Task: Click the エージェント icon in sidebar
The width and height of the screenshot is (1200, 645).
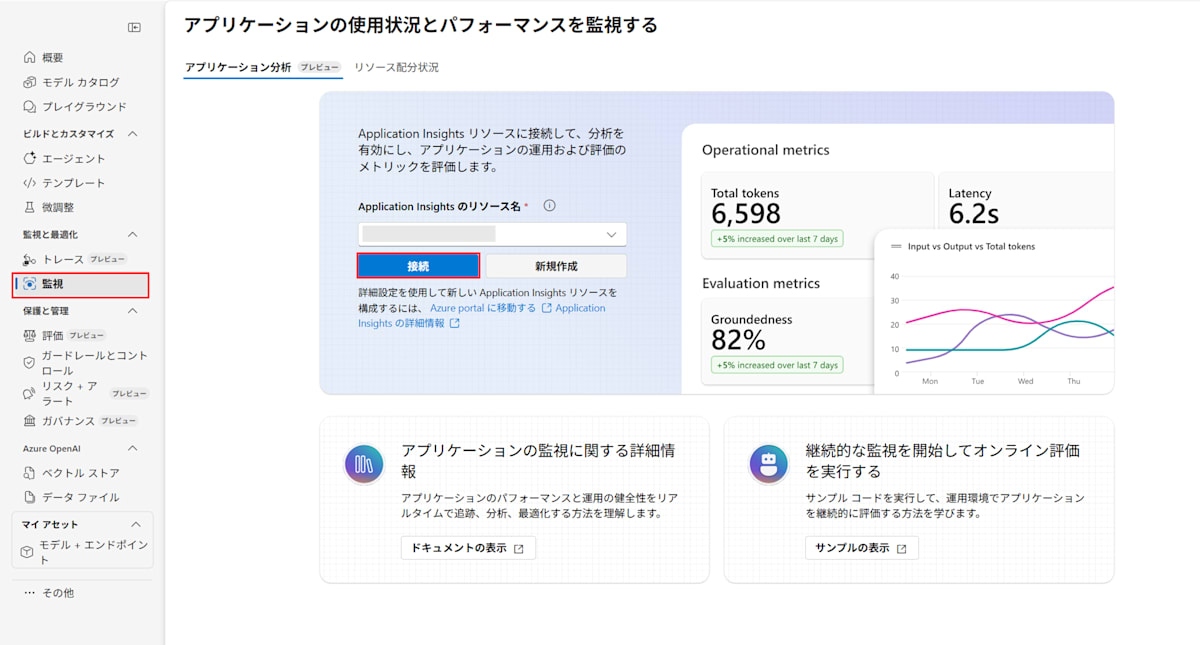Action: click(x=30, y=158)
